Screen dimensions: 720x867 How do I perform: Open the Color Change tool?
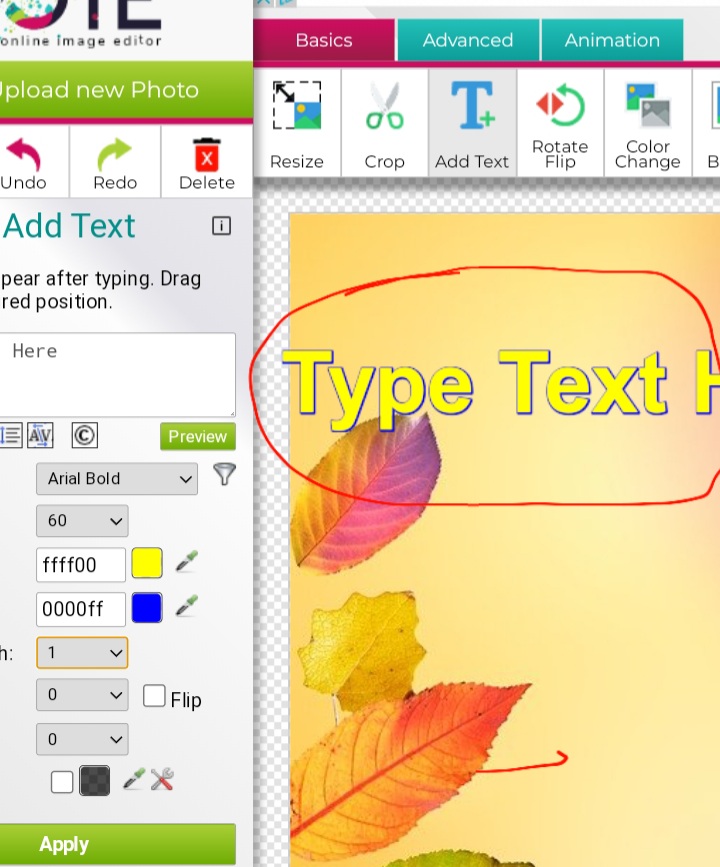pos(647,104)
